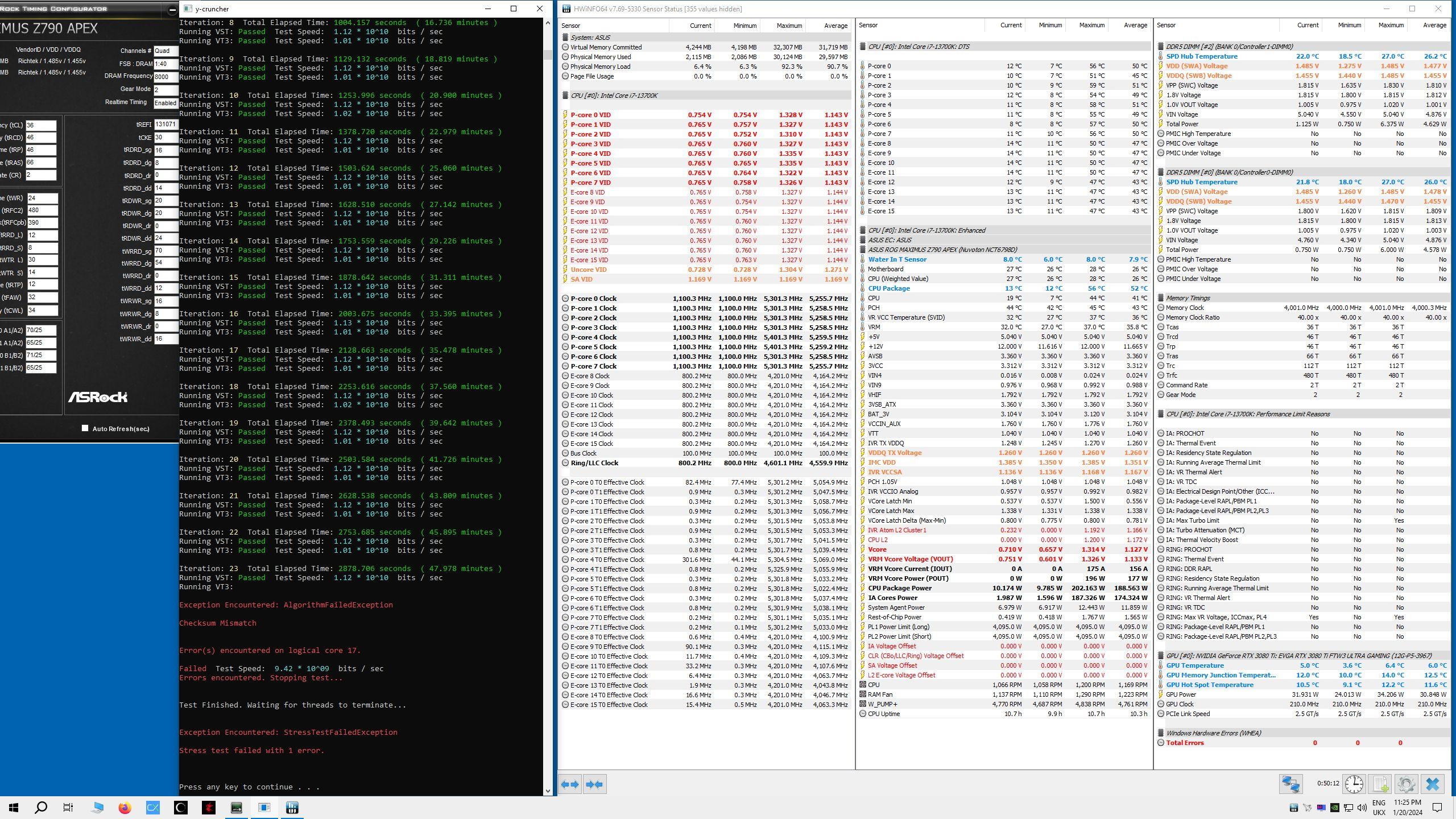Screen dimensions: 1456x819
Task: Open the red dragon app on taskbar
Action: pyautogui.click(x=209, y=808)
